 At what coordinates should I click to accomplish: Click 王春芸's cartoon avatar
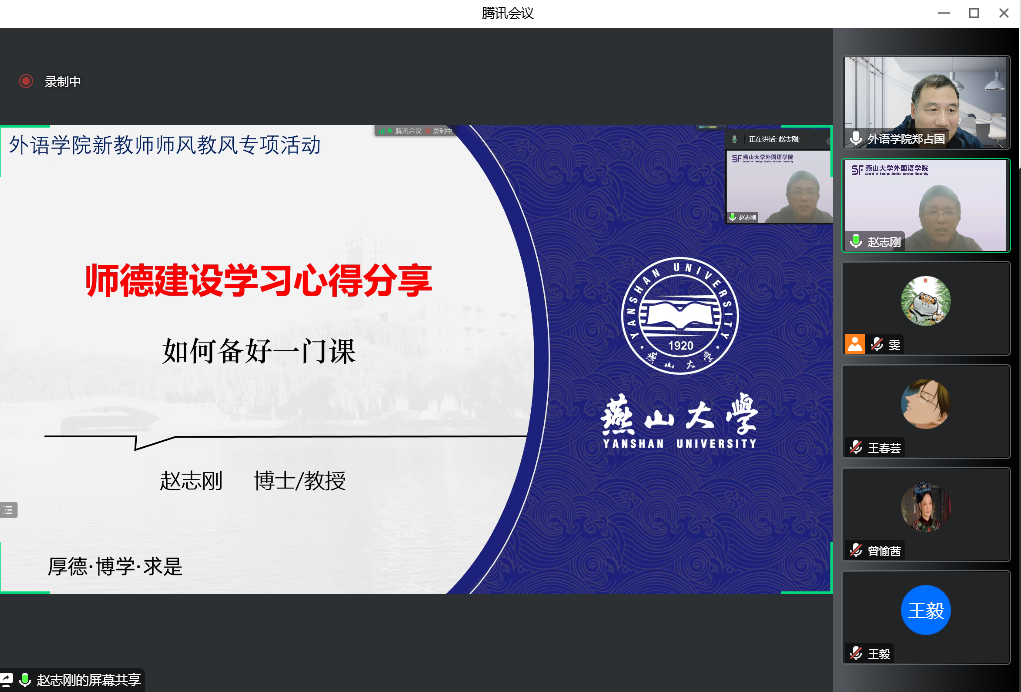click(x=926, y=403)
